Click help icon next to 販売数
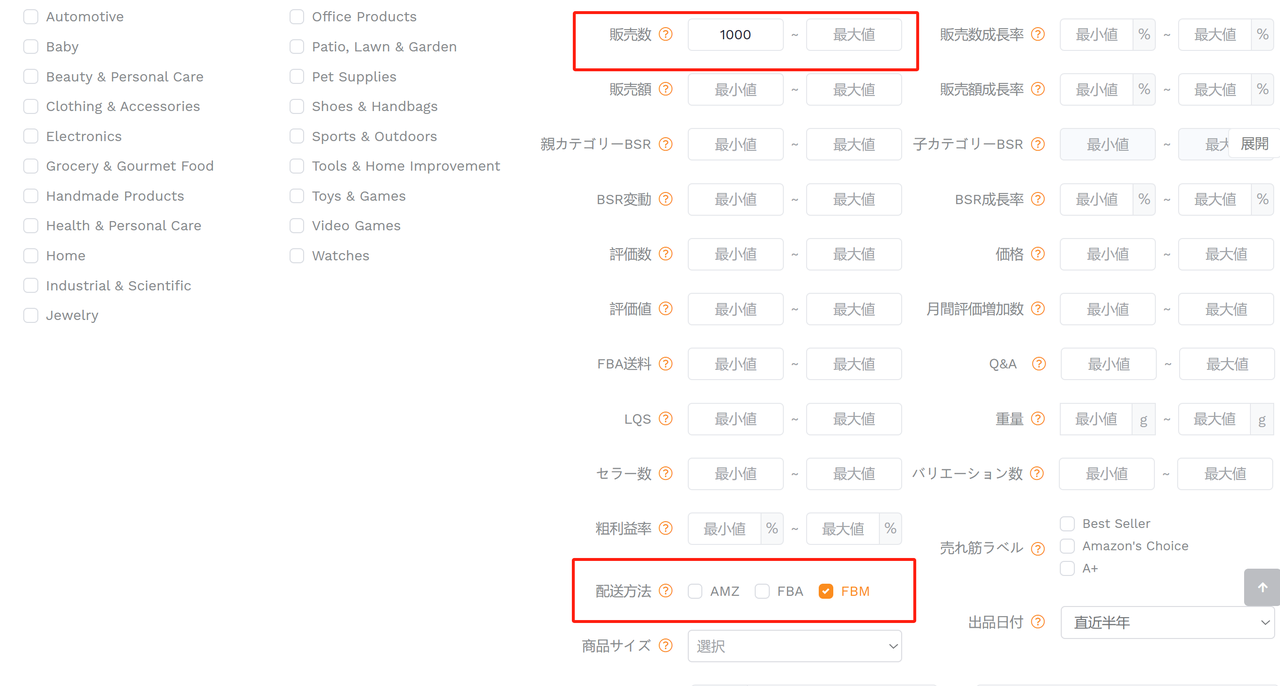The height and width of the screenshot is (686, 1280). pyautogui.click(x=666, y=34)
